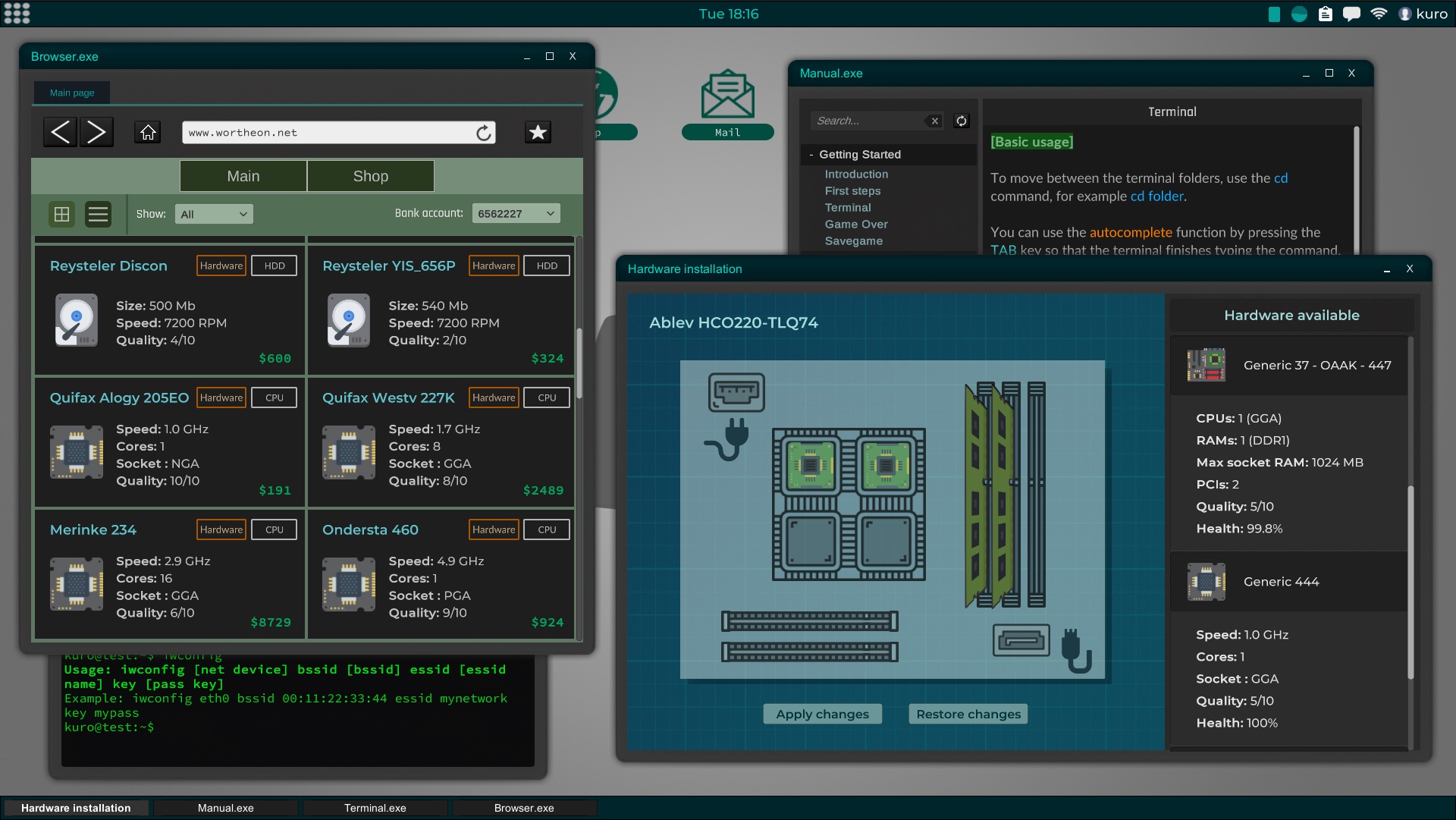Screen dimensions: 1456x820
Task: Enable visibility for Terminal manual entry
Action: [x=847, y=207]
